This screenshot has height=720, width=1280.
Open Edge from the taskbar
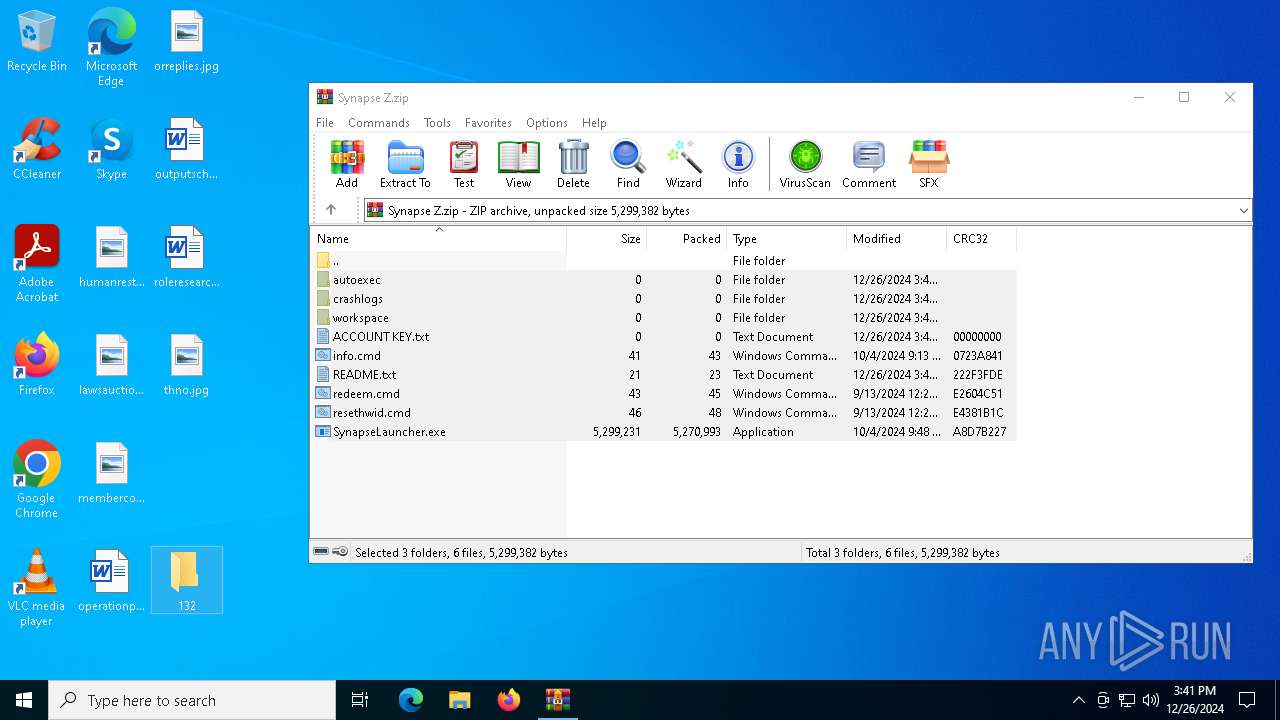pyautogui.click(x=411, y=700)
